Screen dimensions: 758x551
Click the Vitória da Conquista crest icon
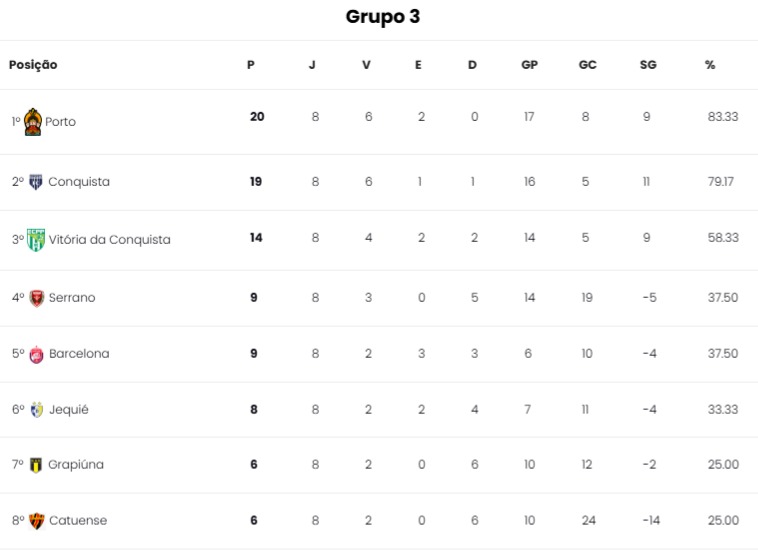36,240
